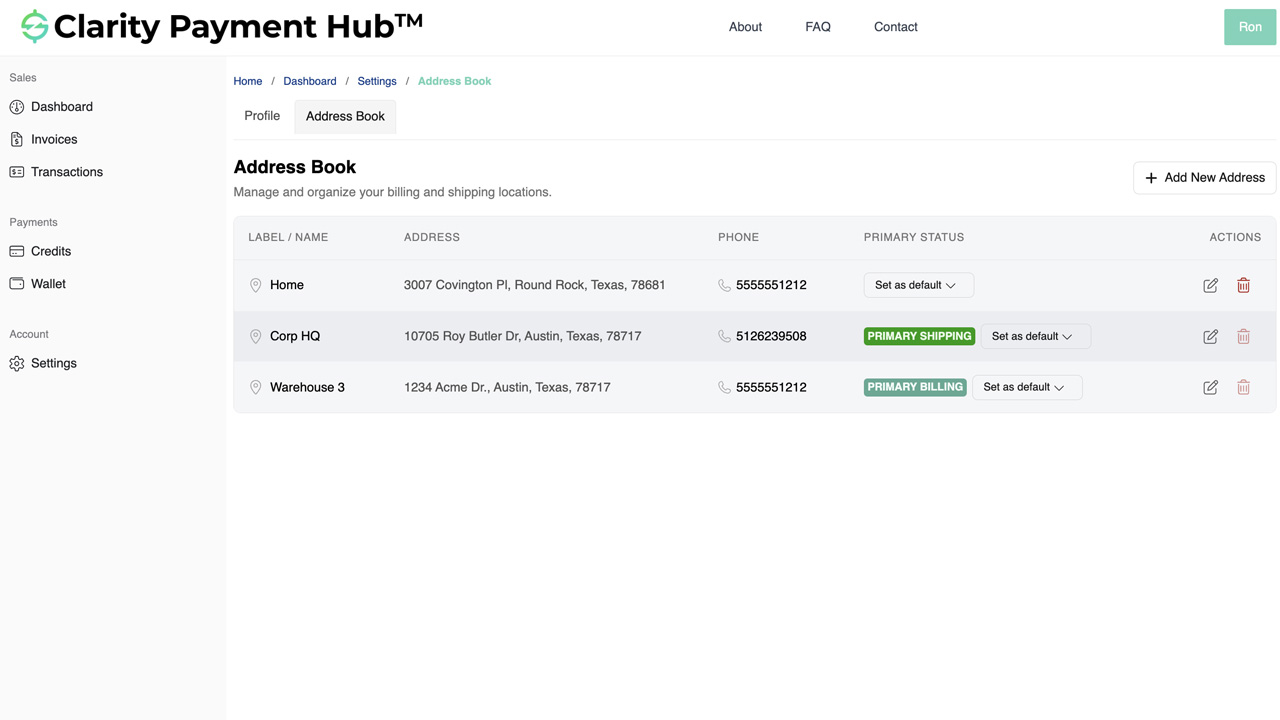The width and height of the screenshot is (1280, 720).
Task: Click the phone icon beside 5126239508
Action: pos(723,336)
